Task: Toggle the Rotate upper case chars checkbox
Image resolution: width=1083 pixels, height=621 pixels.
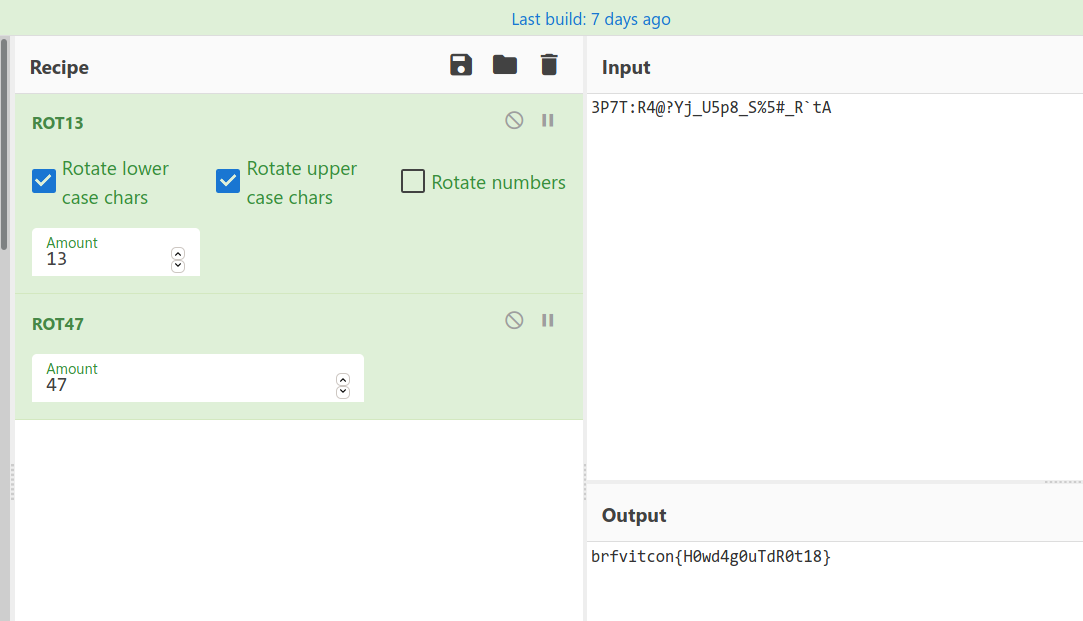Action: [228, 181]
